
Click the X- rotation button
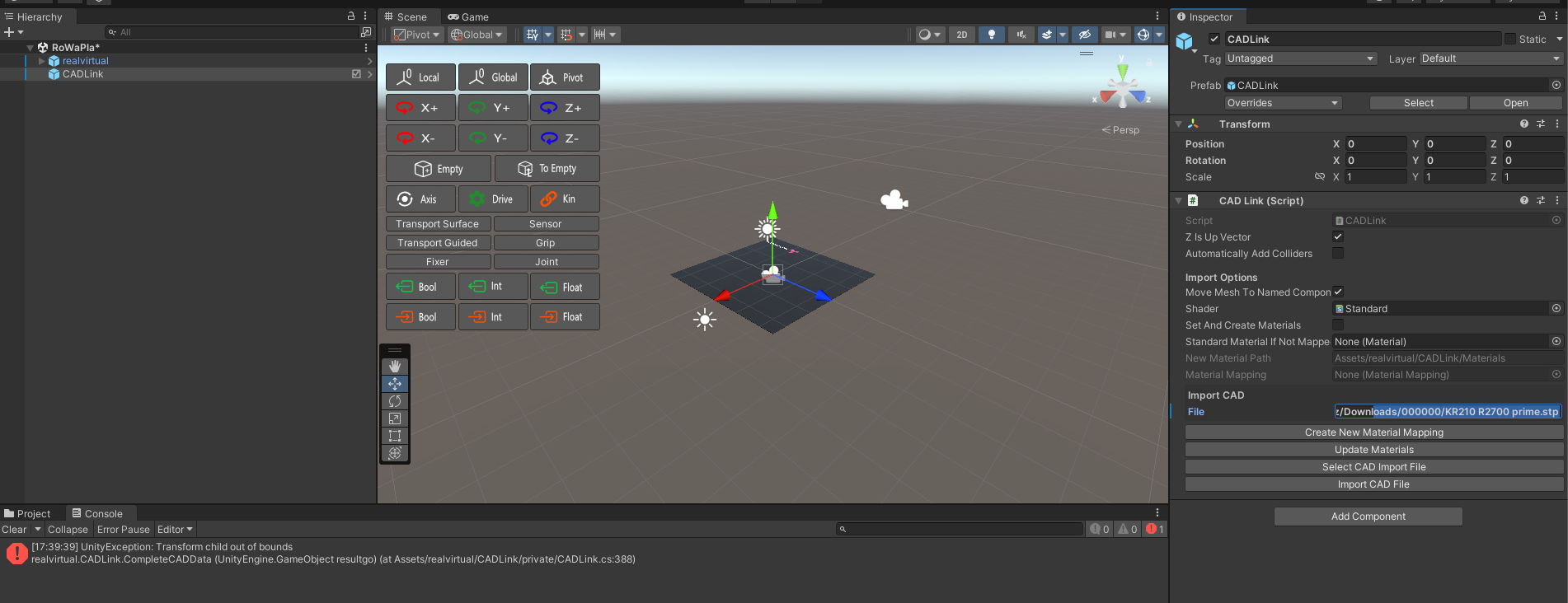tap(420, 138)
